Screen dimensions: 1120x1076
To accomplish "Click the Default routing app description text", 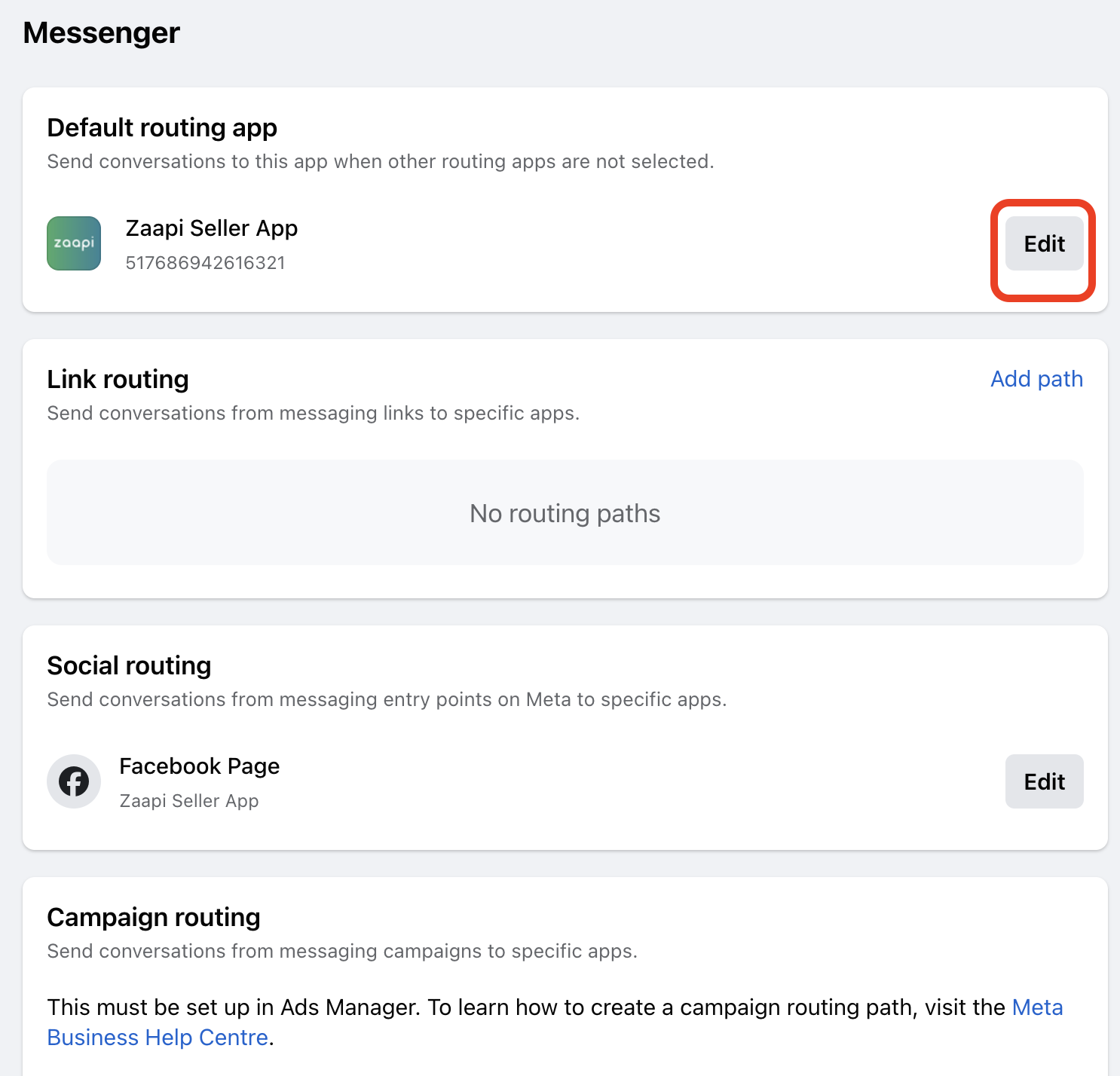I will click(380, 162).
